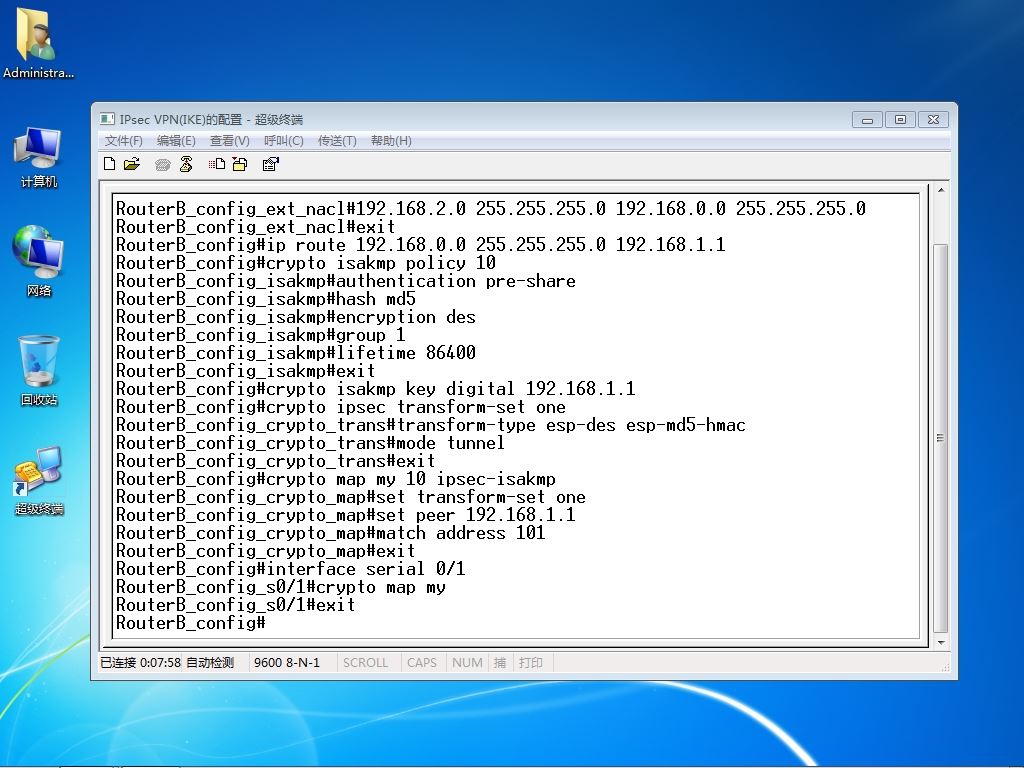This screenshot has width=1024, height=768.
Task: Click the line 'transform-type esp-des esp-md5-hmac'
Action: coord(430,425)
